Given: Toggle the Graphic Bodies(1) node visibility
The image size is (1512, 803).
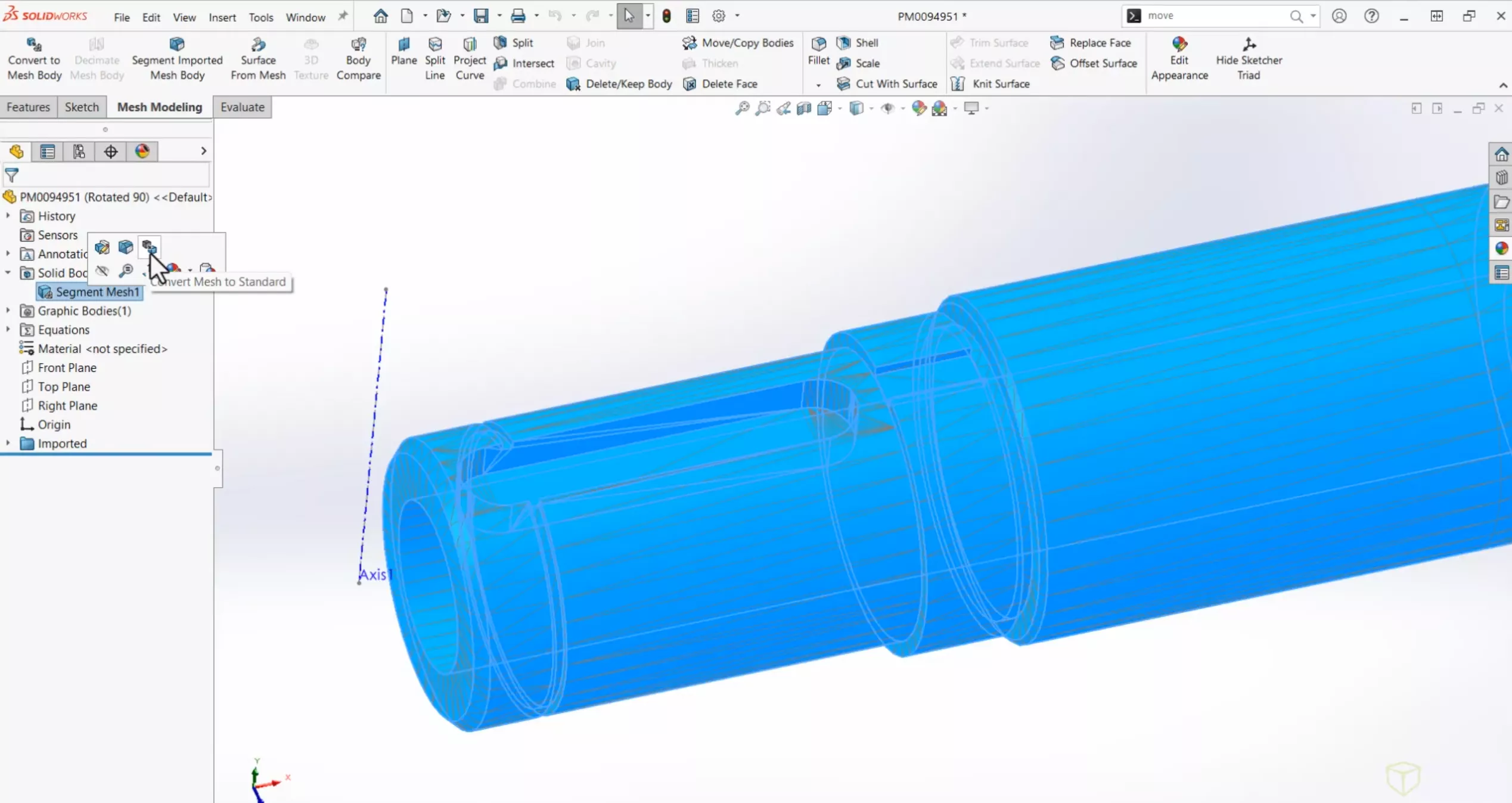Looking at the screenshot, I should click(x=9, y=310).
